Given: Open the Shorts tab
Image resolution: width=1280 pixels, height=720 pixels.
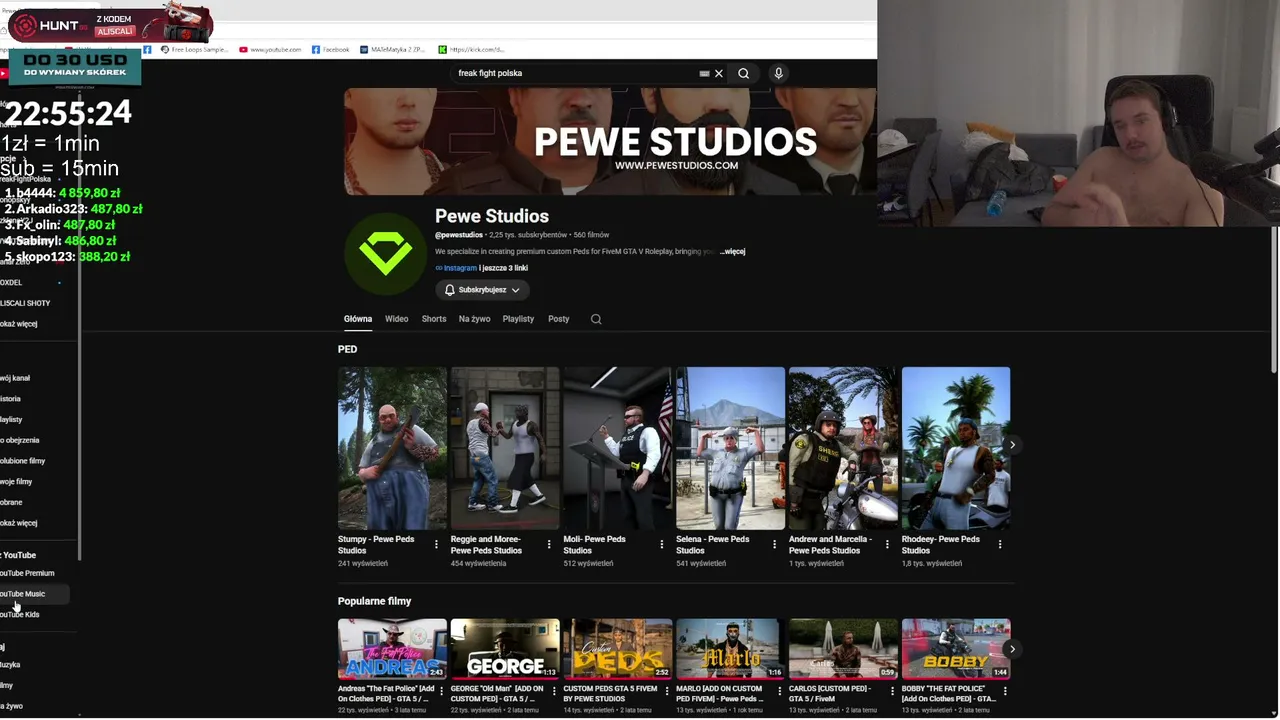Looking at the screenshot, I should (x=434, y=319).
